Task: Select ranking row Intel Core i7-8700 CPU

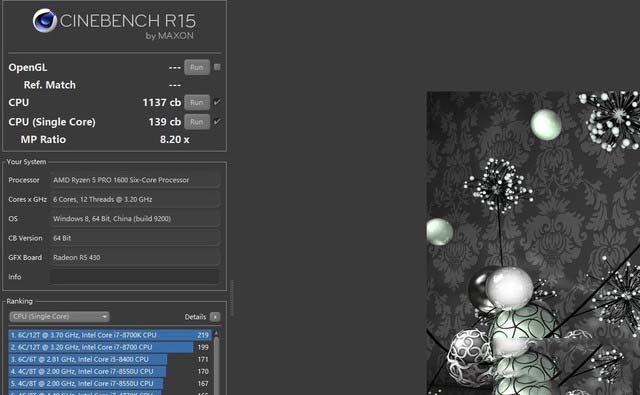Action: pos(109,347)
